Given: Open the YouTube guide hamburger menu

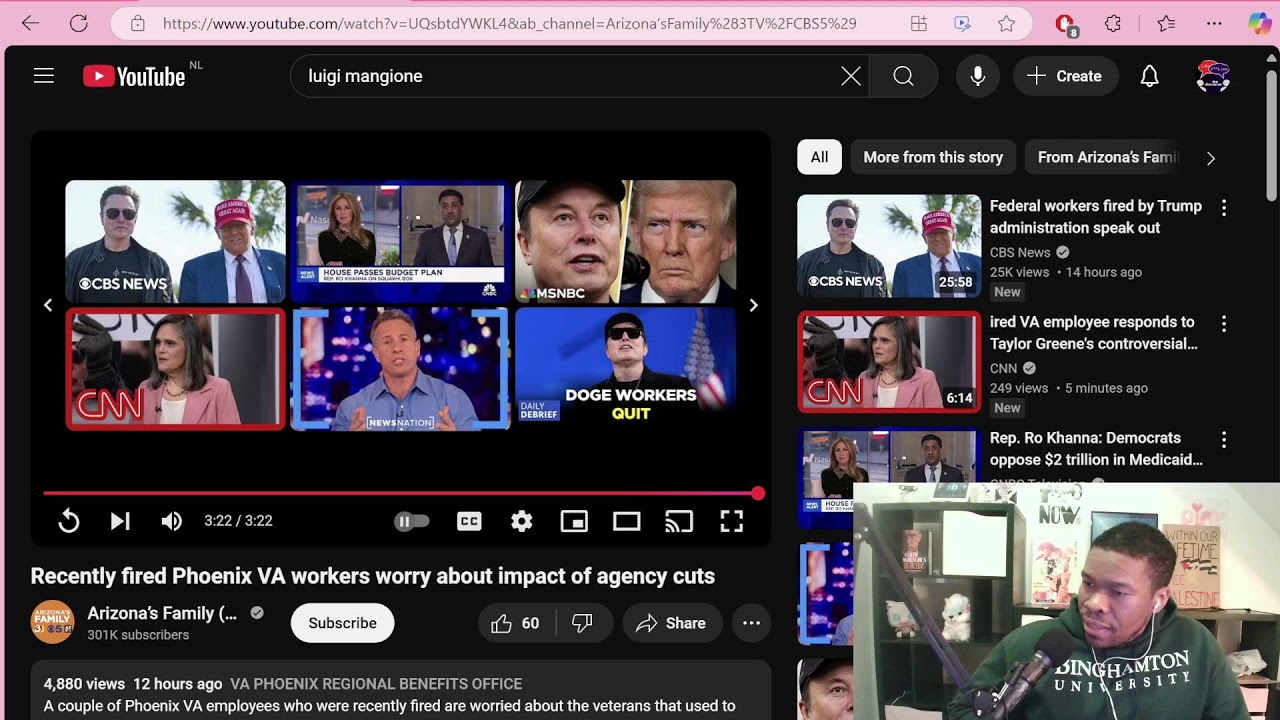Looking at the screenshot, I should [44, 76].
